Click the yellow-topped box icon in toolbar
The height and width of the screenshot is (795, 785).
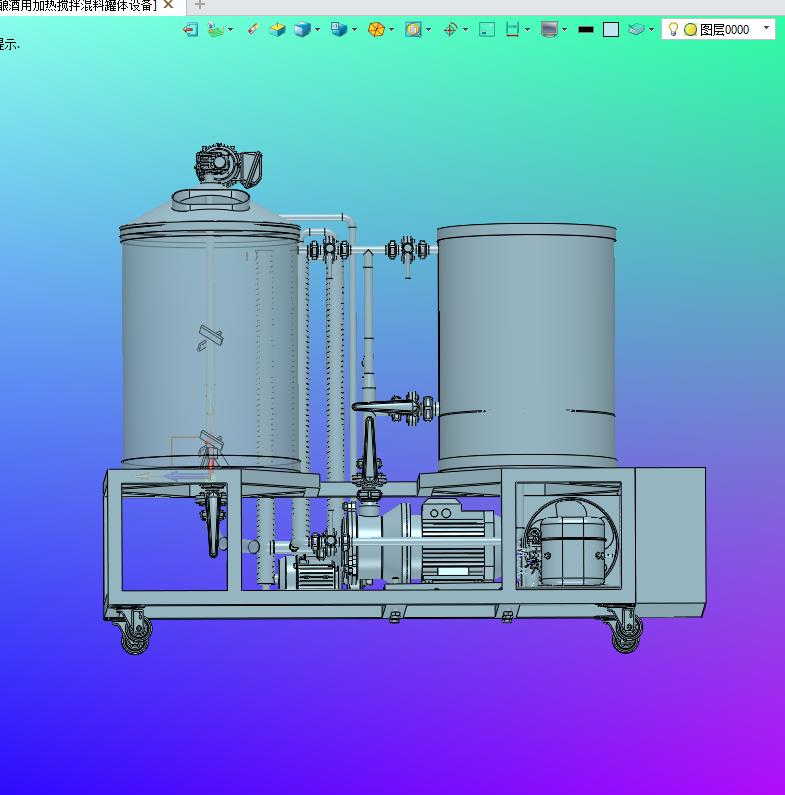[x=277, y=30]
